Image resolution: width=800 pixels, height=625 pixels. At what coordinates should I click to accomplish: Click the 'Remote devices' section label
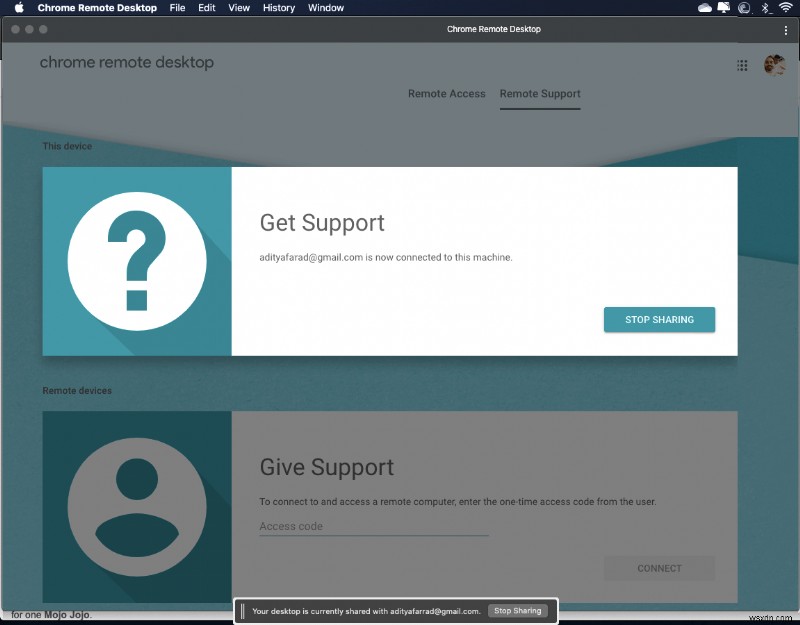pos(77,390)
